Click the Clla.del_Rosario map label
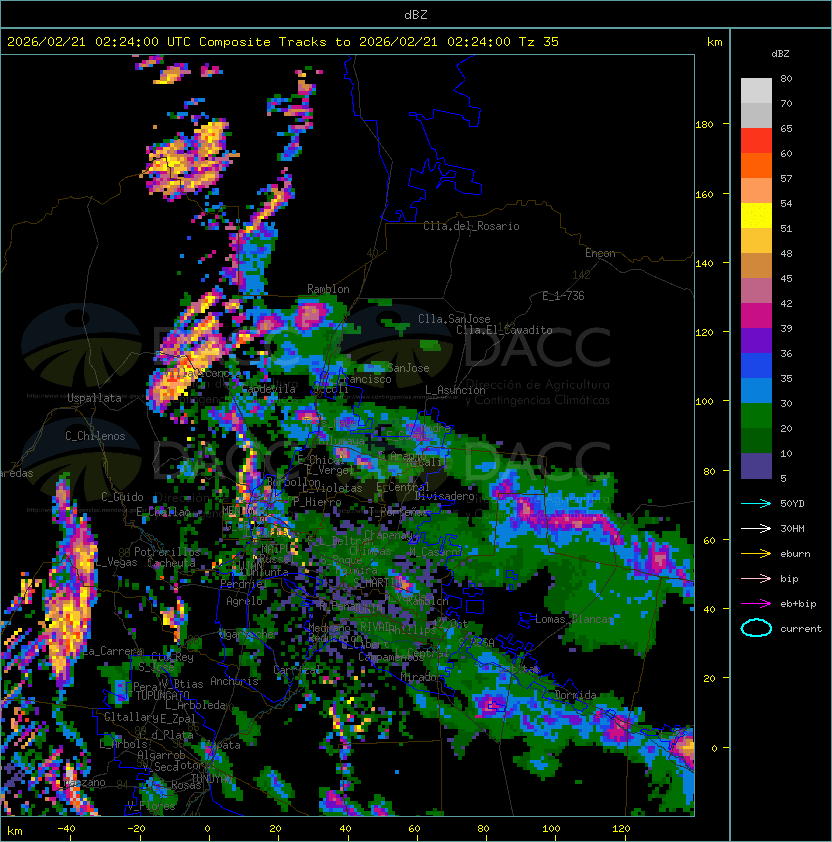Image resolution: width=832 pixels, height=842 pixels. (471, 226)
